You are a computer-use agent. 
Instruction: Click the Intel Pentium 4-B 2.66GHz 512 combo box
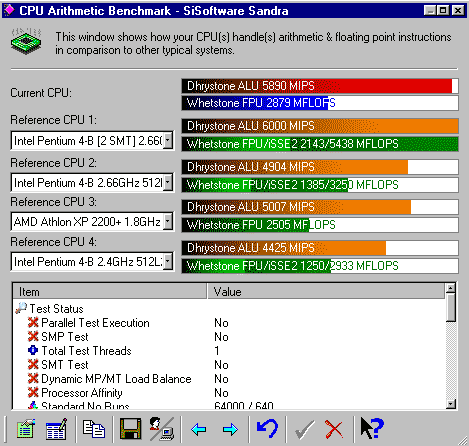(92, 182)
